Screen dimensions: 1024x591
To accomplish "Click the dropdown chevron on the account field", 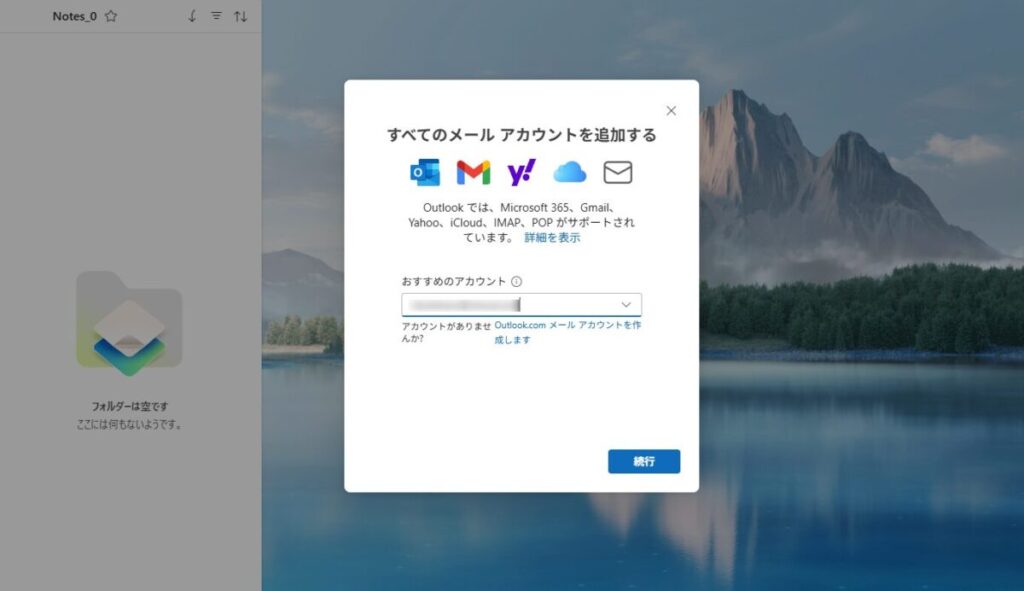I will tap(626, 304).
